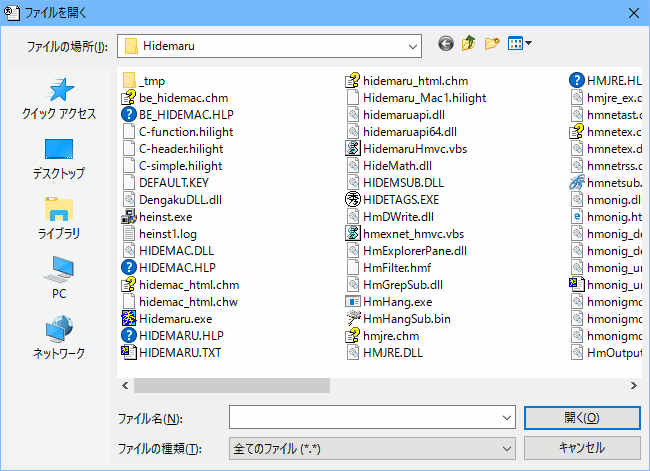650x471 pixels.
Task: Select be_hidemac.chm help file icon
Action: (x=129, y=97)
